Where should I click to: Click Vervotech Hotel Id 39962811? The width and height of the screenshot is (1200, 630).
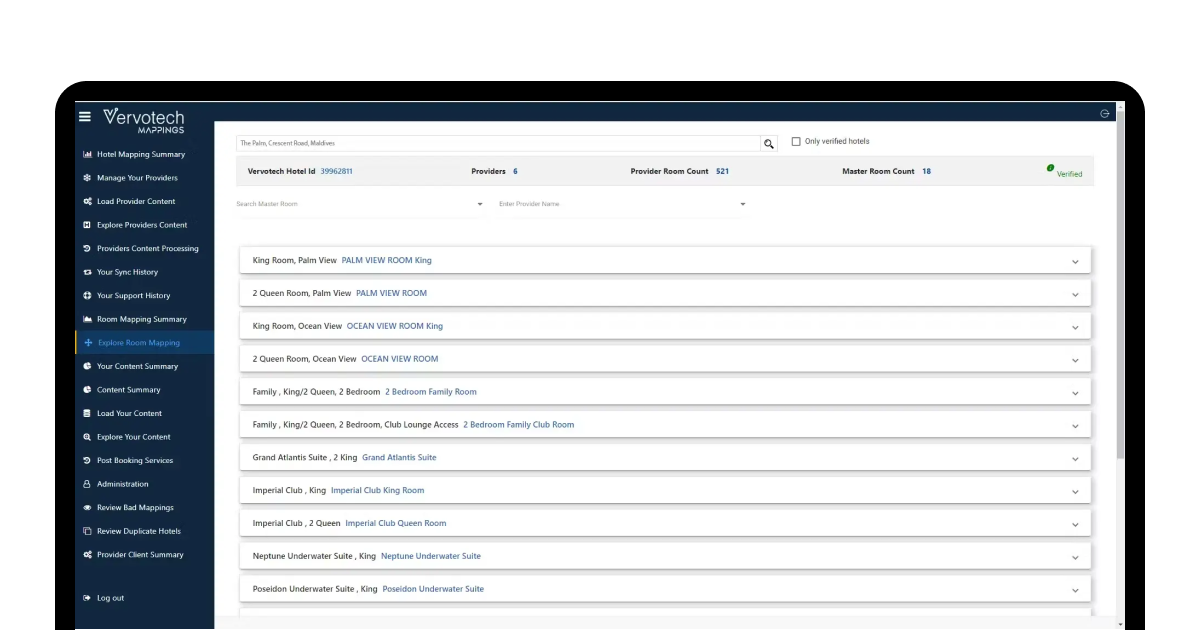[x=336, y=171]
